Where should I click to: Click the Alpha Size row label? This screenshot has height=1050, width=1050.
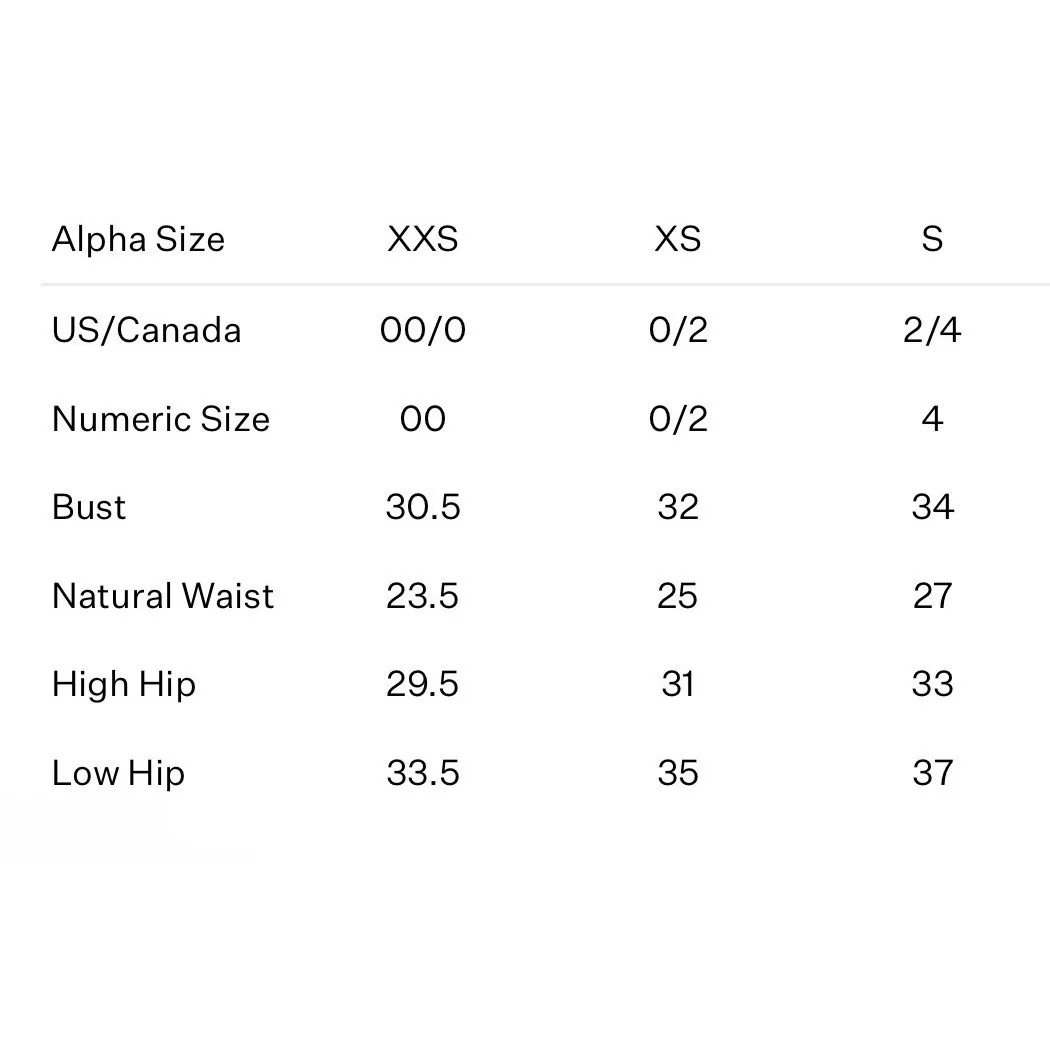click(x=138, y=240)
